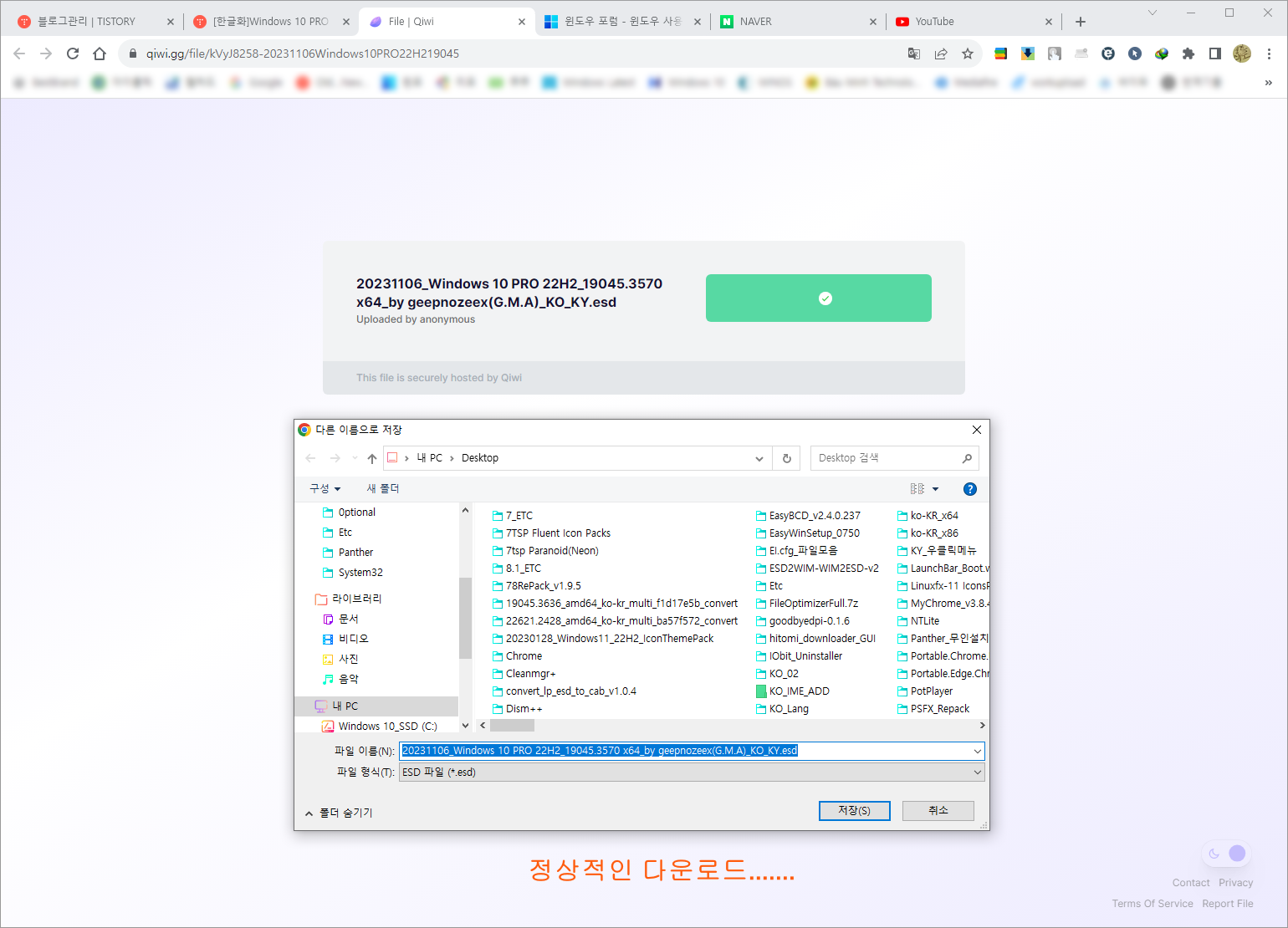
Task: Refresh the Desktop folder listing
Action: pos(787,458)
